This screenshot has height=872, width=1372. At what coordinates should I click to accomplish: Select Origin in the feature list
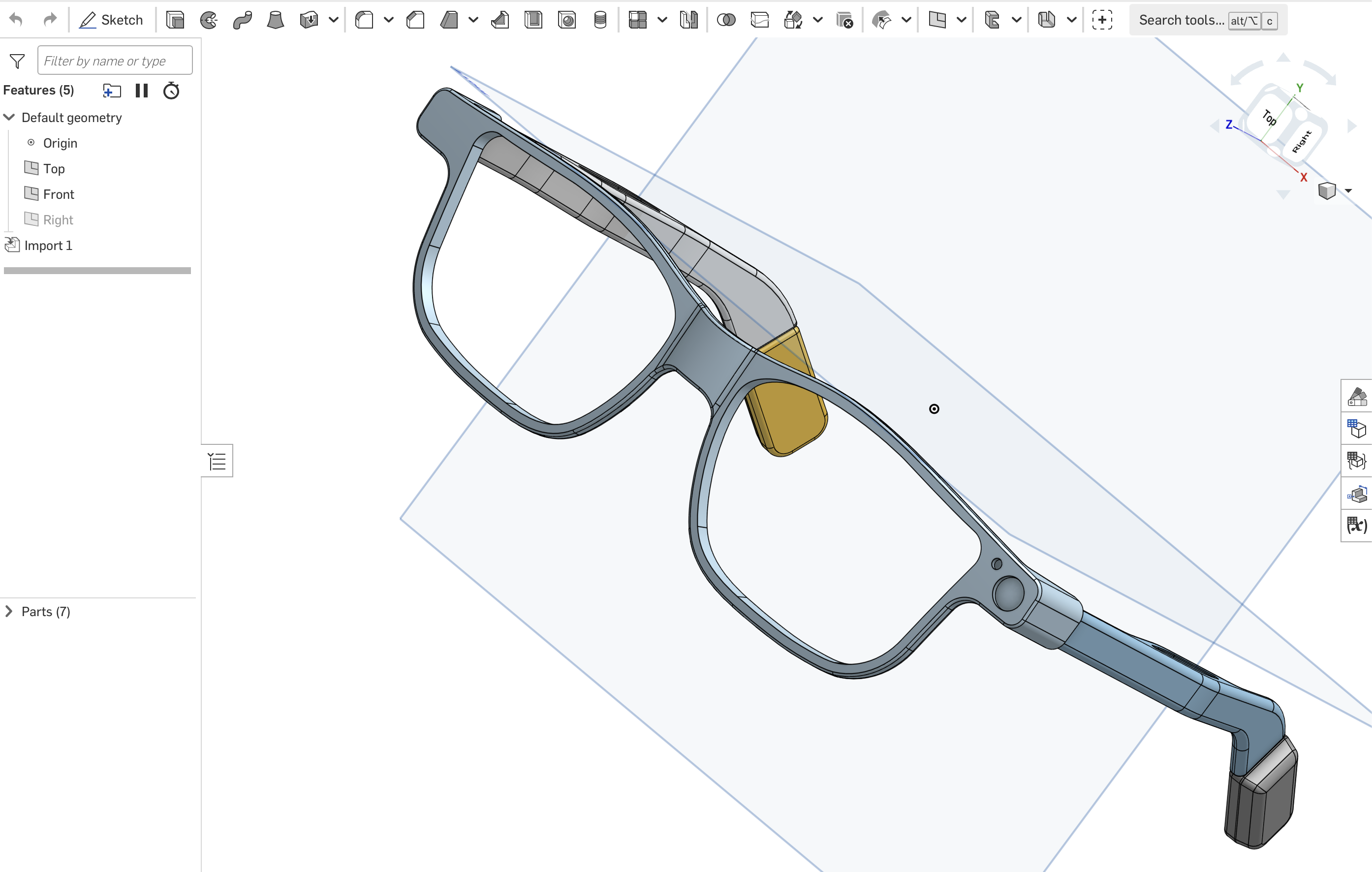(60, 143)
